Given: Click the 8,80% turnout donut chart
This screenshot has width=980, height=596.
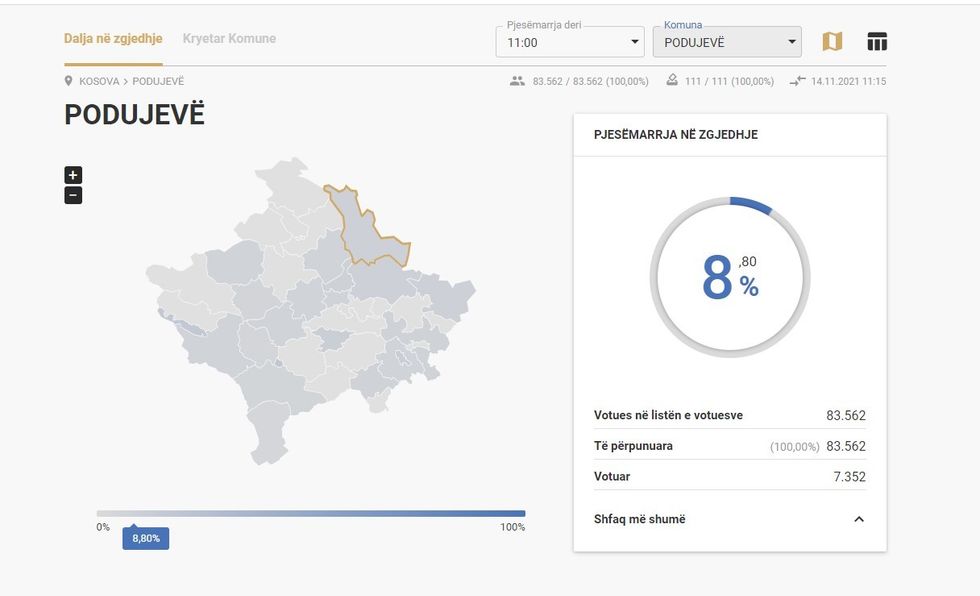Looking at the screenshot, I should click(730, 278).
